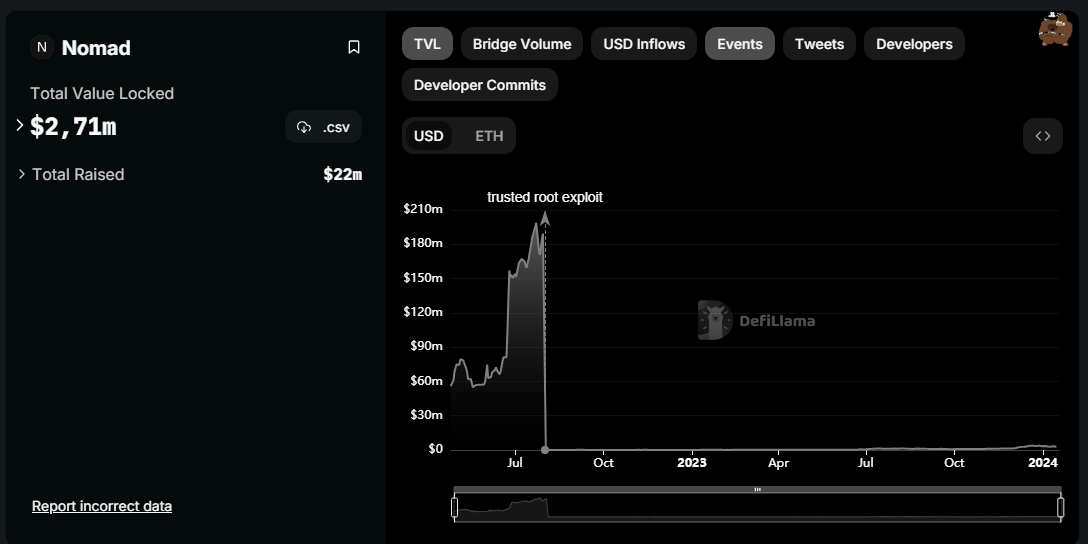Image resolution: width=1088 pixels, height=544 pixels.
Task: Expand the Total Value Locked breakdown
Action: click(x=19, y=126)
